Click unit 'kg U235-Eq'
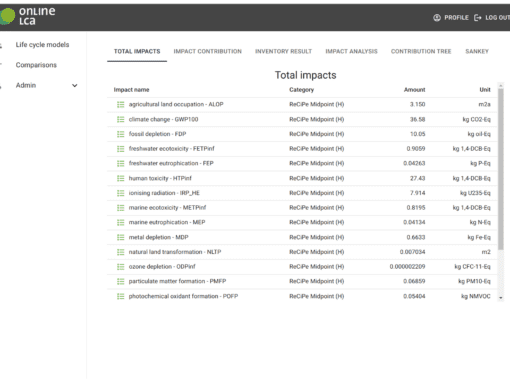Image resolution: width=510 pixels, height=382 pixels. (475, 193)
